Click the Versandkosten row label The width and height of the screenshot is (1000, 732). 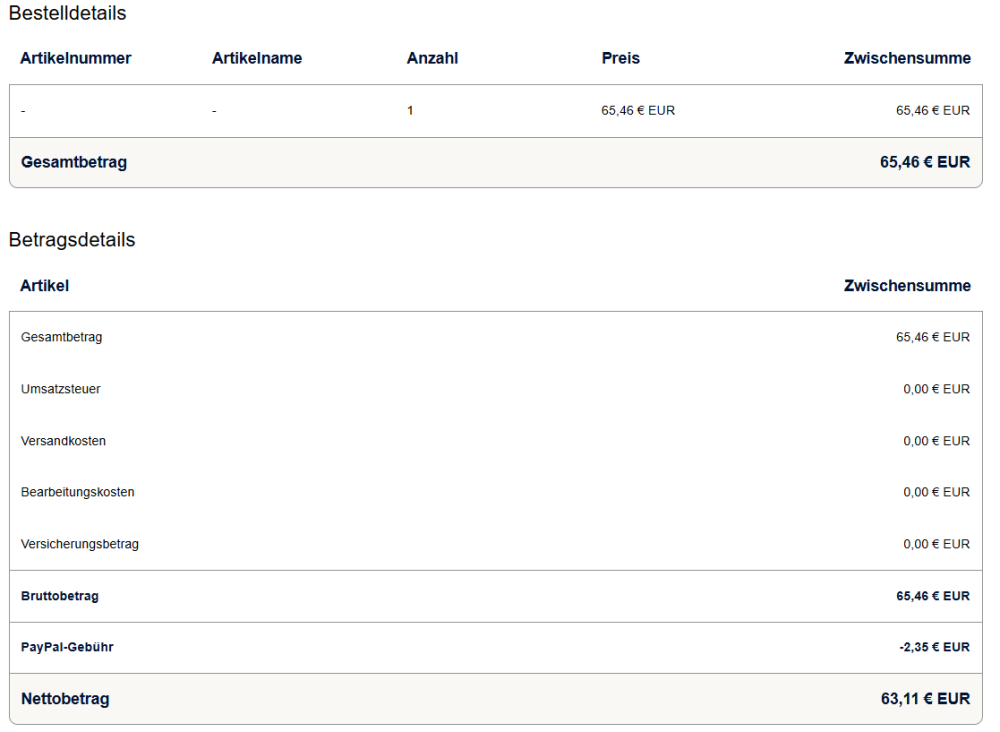click(63, 441)
